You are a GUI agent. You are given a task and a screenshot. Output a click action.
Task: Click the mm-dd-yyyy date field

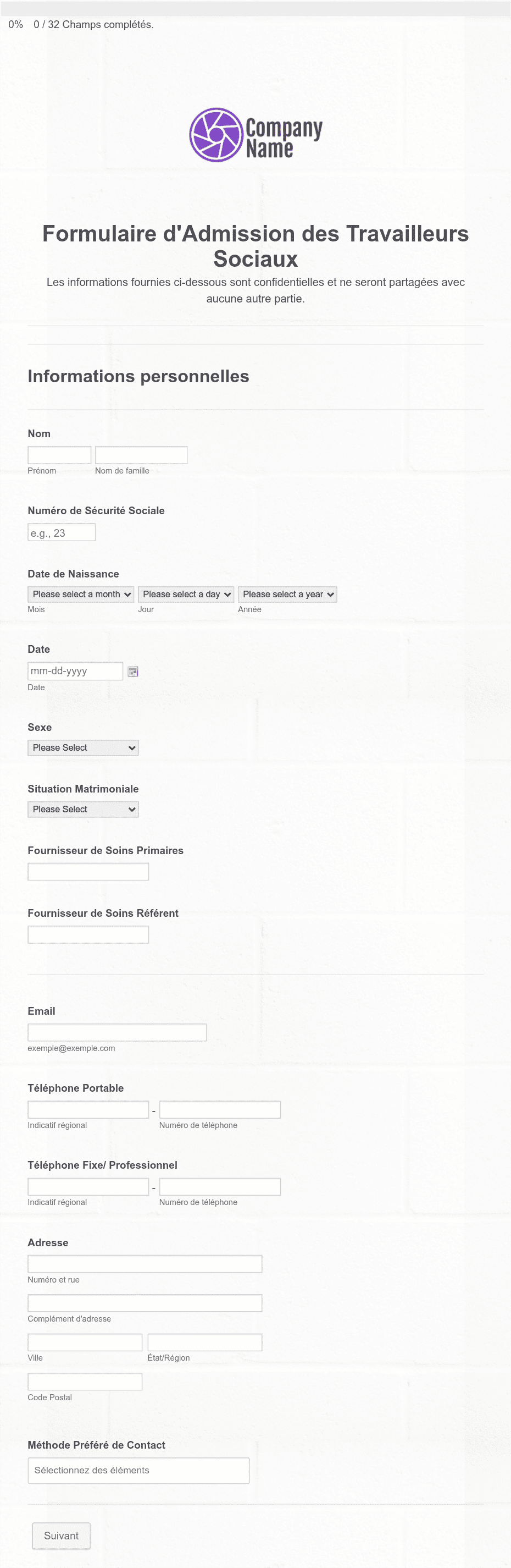pos(75,671)
